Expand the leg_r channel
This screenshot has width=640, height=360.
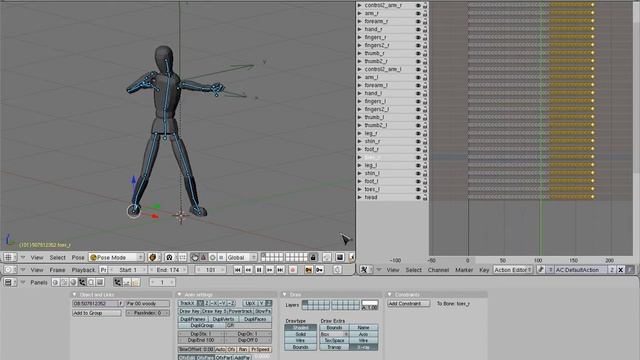coord(360,133)
